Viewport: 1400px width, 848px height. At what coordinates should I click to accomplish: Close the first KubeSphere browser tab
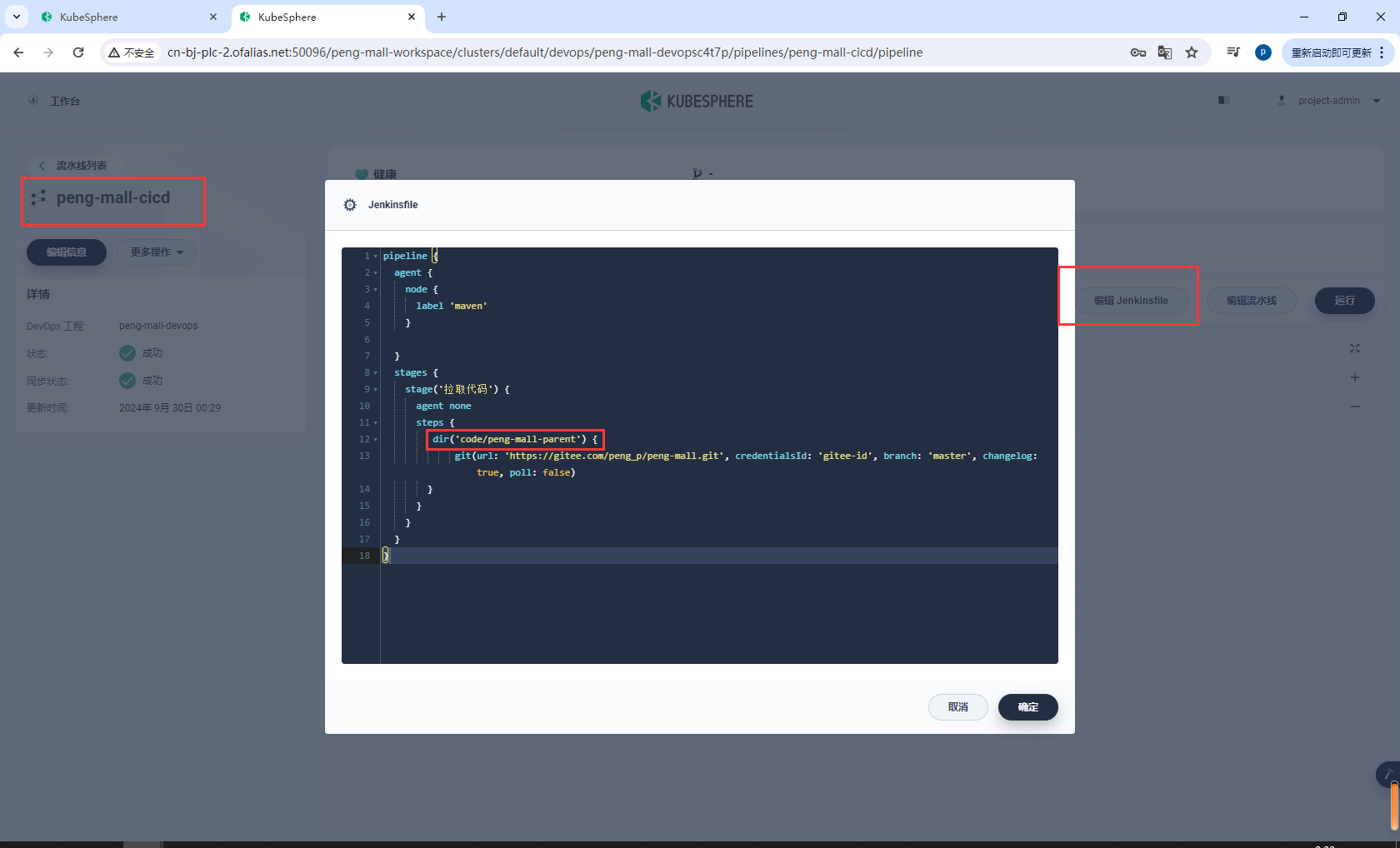213,17
